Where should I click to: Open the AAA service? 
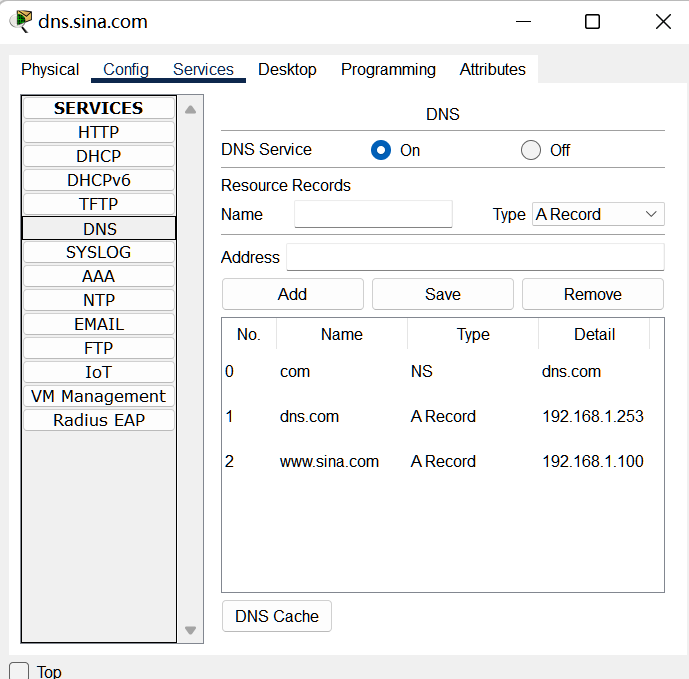click(99, 276)
